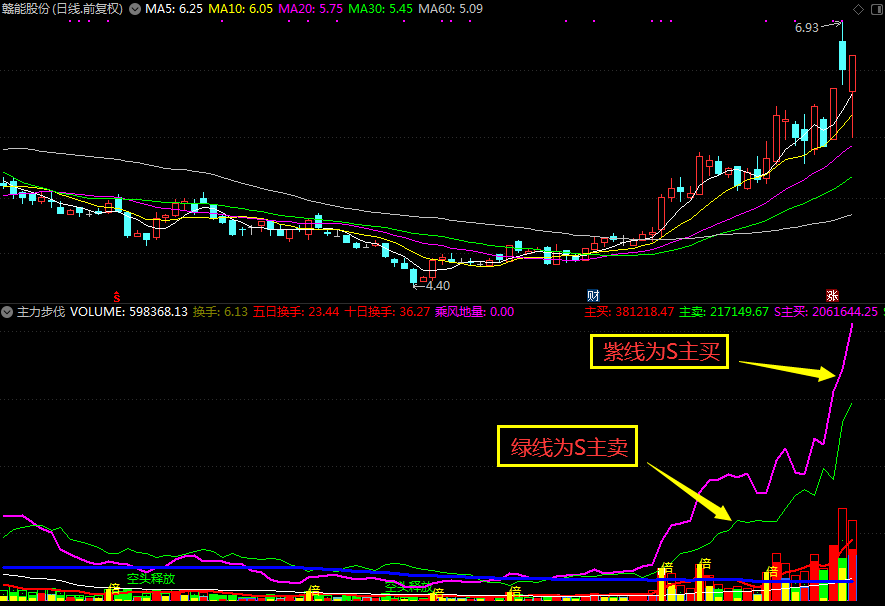Click the tall cyan candlestick at the 6.93 high
This screenshot has width=885, height=606.
click(x=843, y=55)
